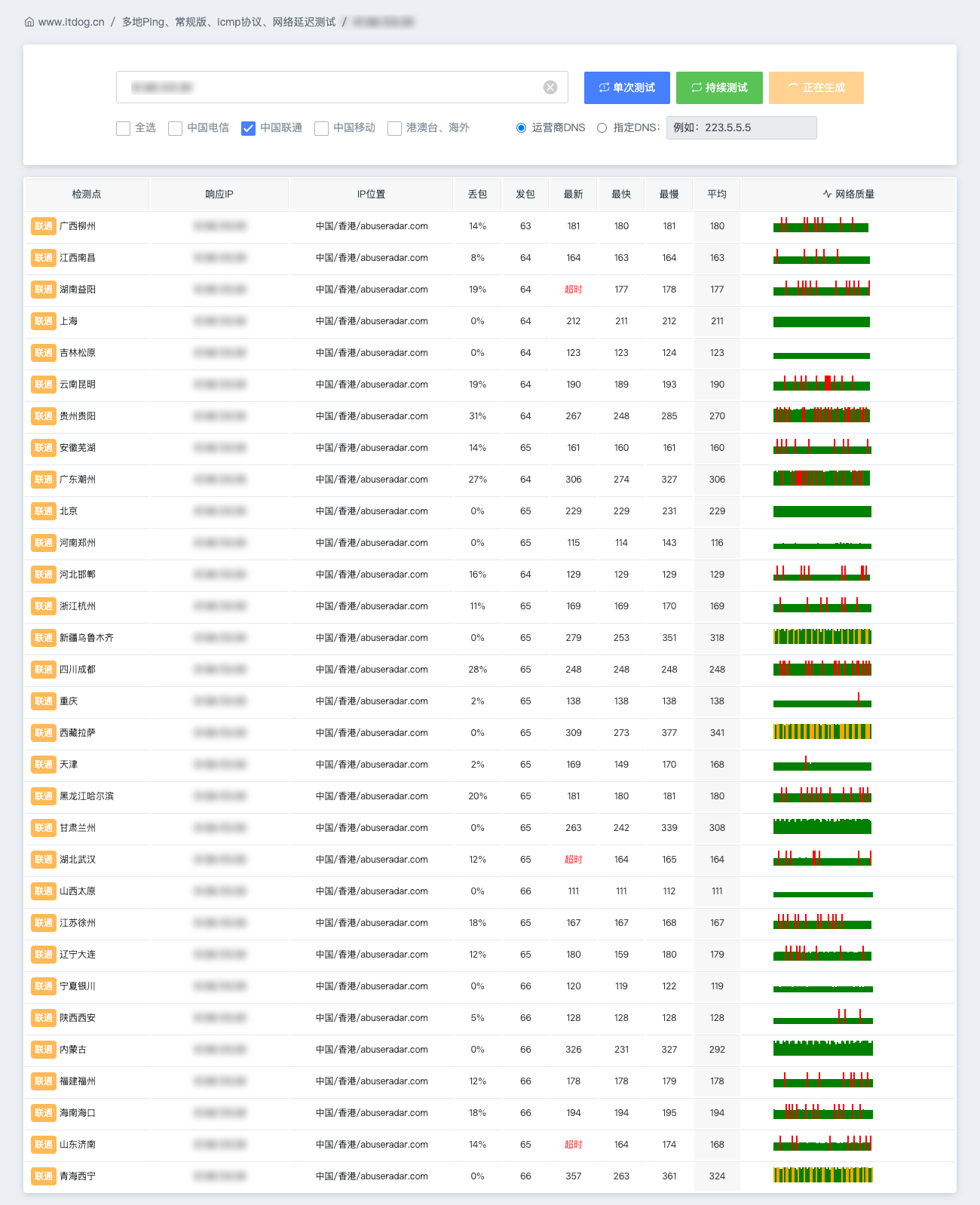Select 湖南益阳 detection point

(78, 290)
